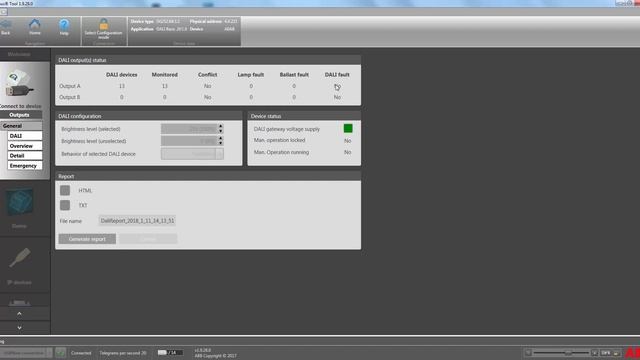Open the connection type dropdown in status bar
The image size is (640, 360).
point(26,352)
